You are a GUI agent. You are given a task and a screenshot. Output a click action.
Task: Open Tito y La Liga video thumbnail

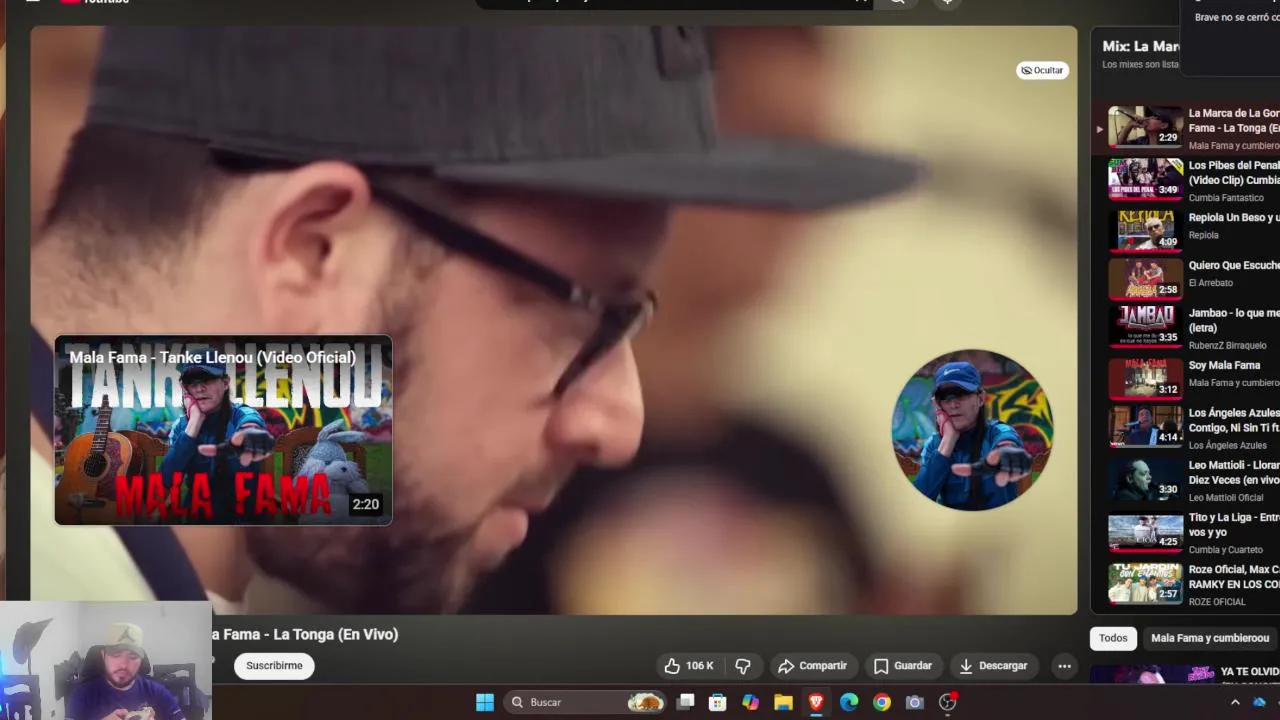(x=1145, y=533)
